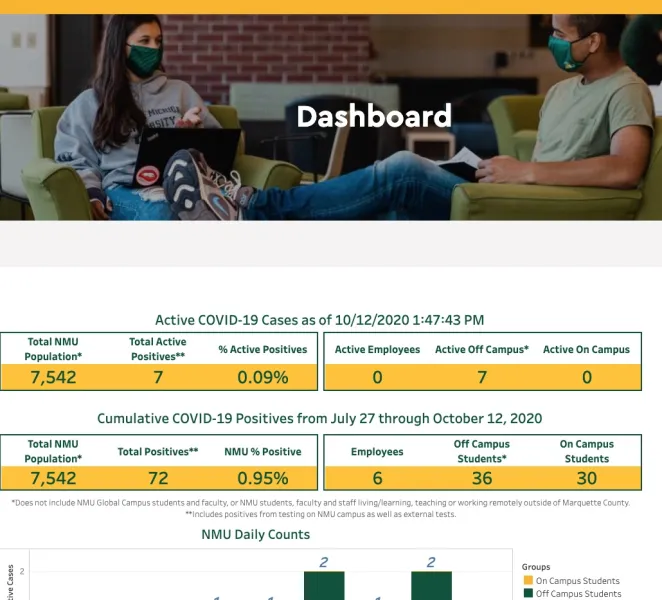662x600 pixels.
Task: Click the Active On Campus header
Action: click(586, 350)
